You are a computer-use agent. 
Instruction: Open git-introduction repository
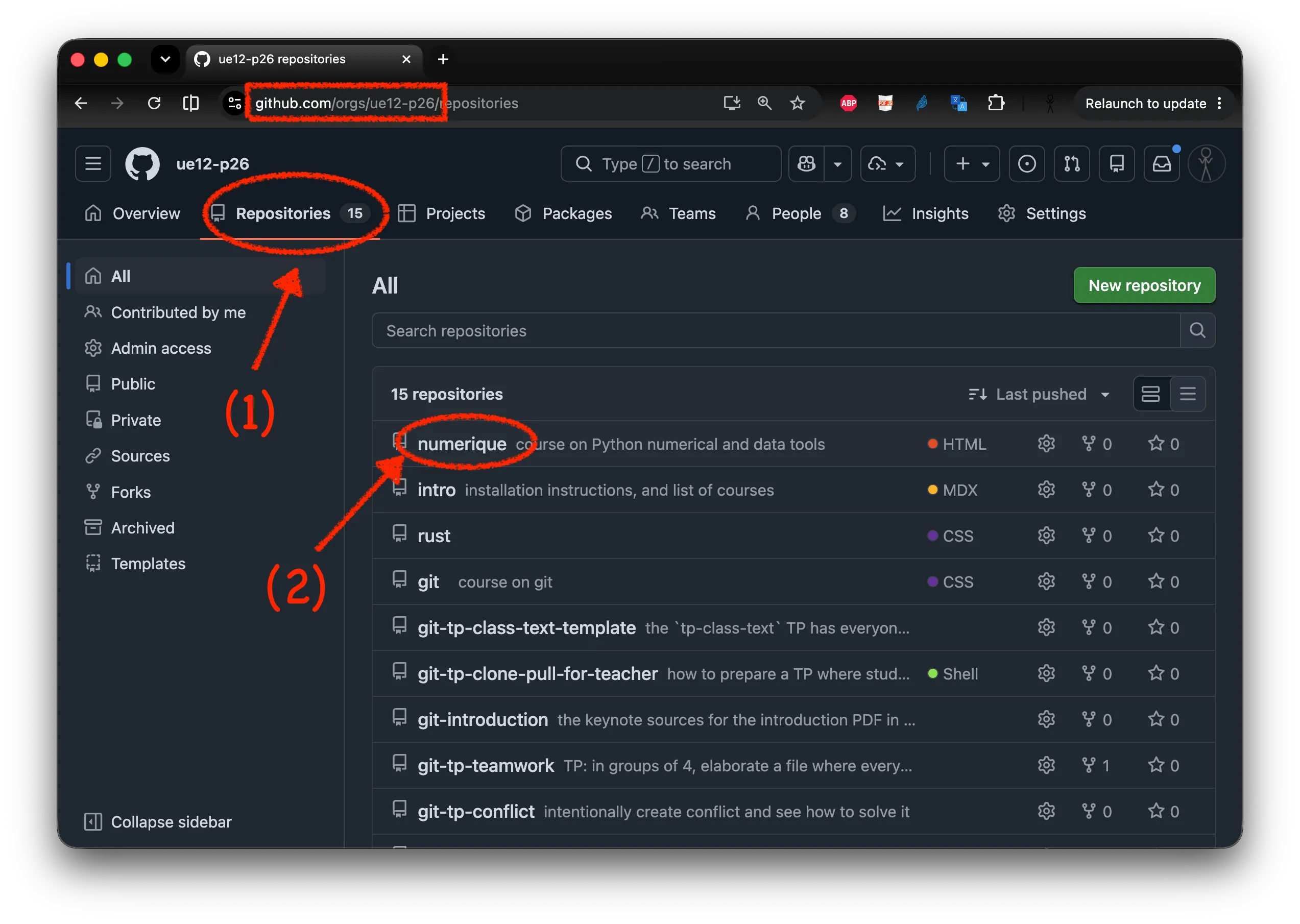483,720
